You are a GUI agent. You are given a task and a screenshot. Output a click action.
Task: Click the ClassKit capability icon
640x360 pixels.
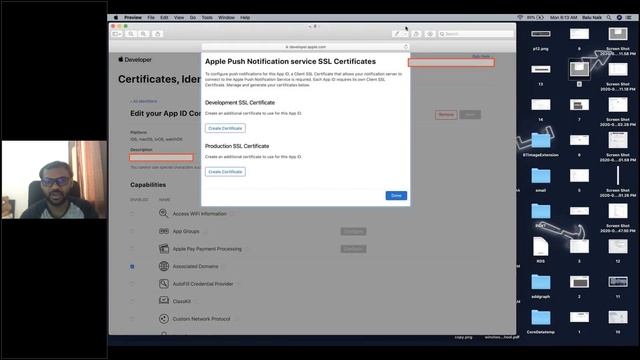point(163,301)
